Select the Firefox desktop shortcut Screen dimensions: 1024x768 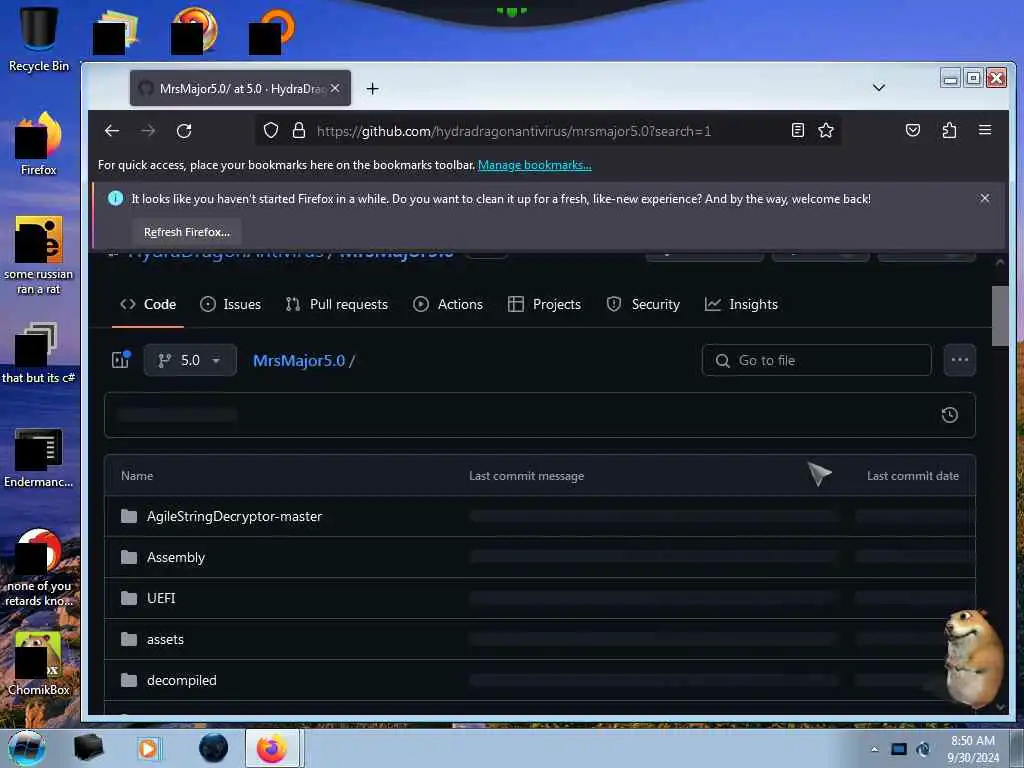point(39,144)
